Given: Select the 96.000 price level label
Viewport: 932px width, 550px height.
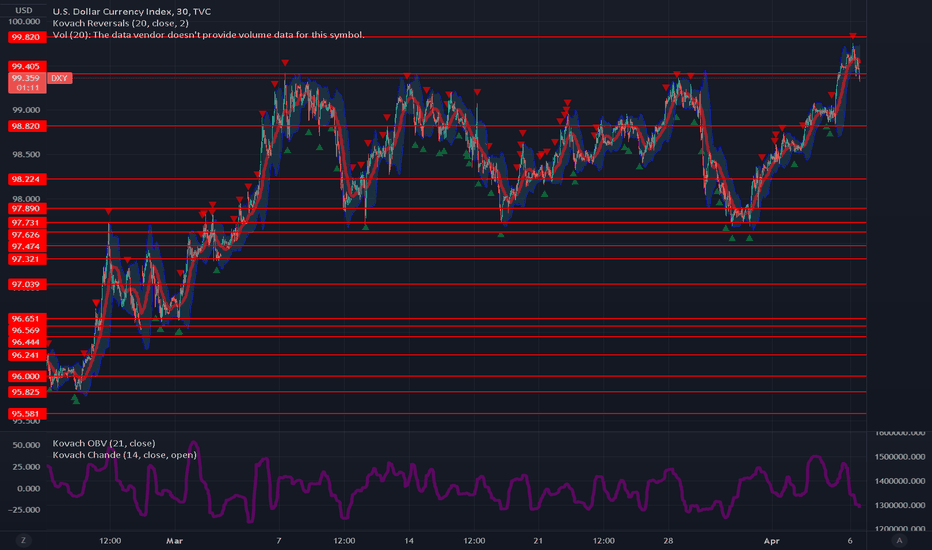Looking at the screenshot, I should [x=27, y=376].
